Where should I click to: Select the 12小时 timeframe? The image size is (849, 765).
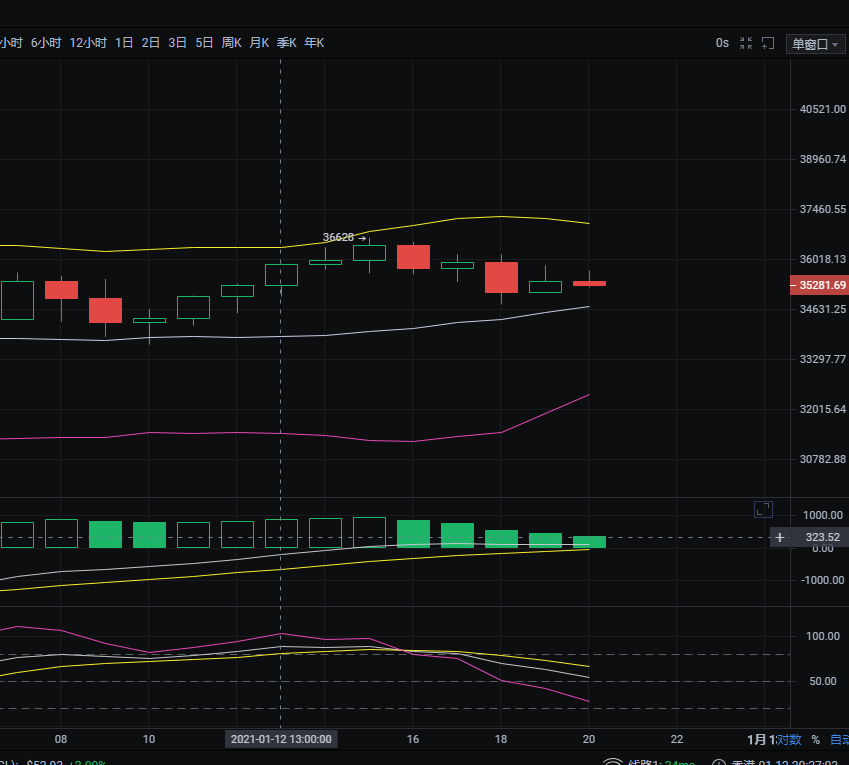pyautogui.click(x=88, y=43)
